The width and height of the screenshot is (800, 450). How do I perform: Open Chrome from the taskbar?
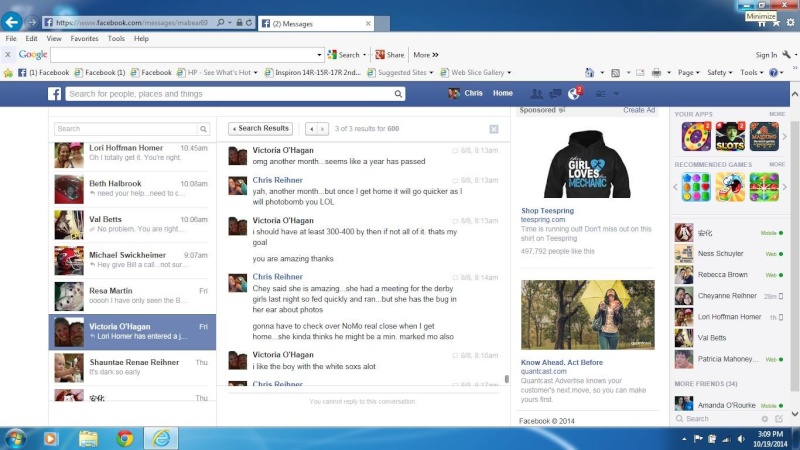pyautogui.click(x=124, y=438)
